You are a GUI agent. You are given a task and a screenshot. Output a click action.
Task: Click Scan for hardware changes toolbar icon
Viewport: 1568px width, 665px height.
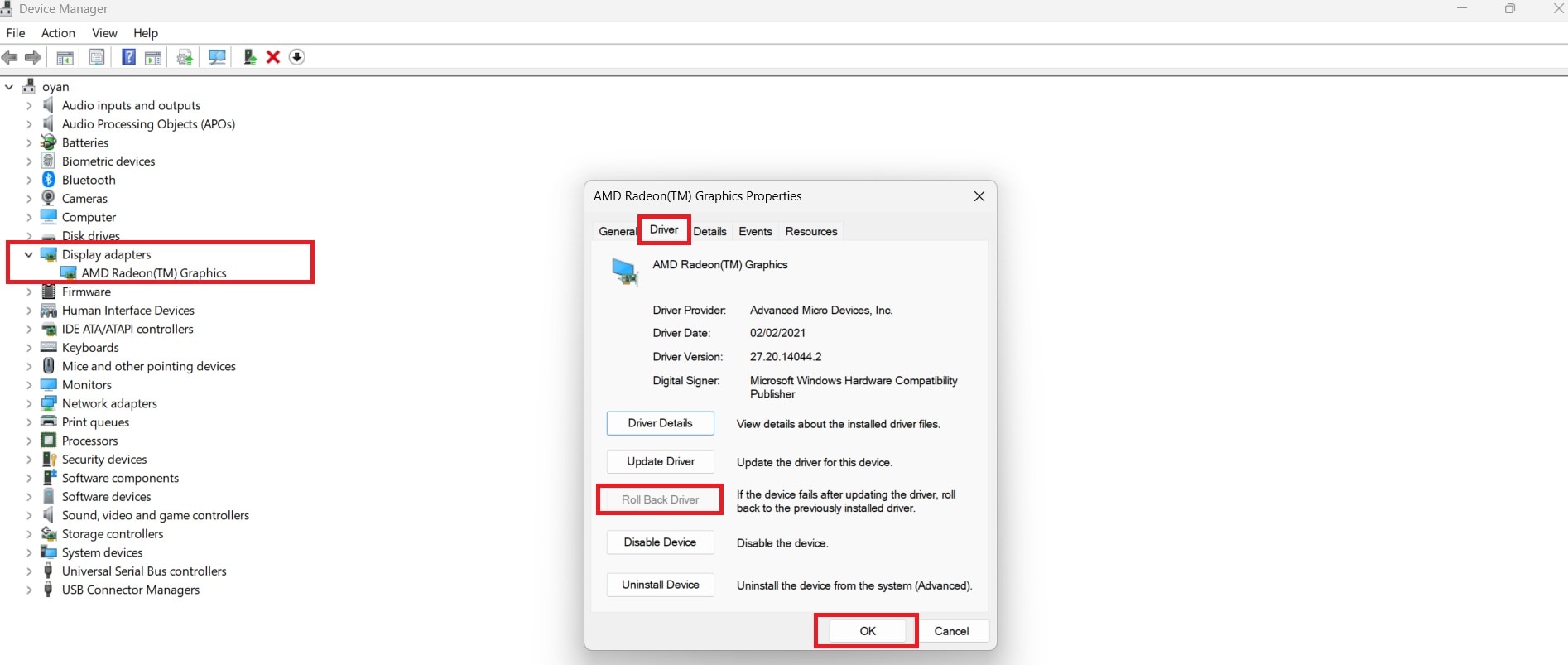tap(217, 57)
